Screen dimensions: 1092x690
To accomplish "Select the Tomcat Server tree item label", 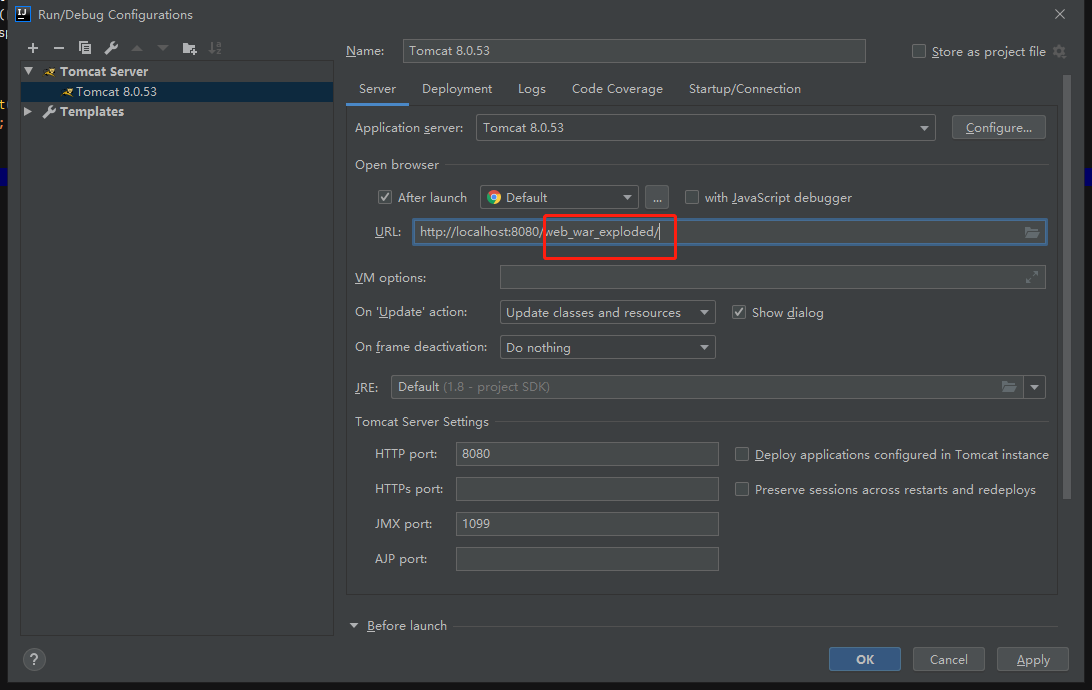I will pyautogui.click(x=104, y=71).
